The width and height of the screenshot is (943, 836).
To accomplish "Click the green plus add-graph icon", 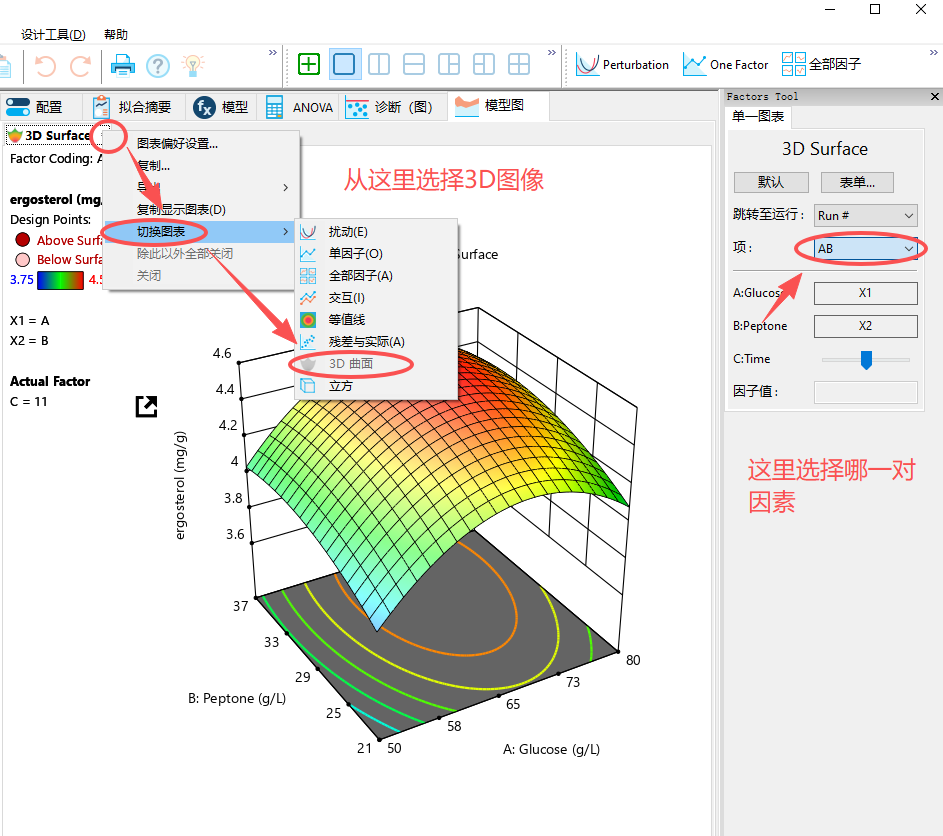I will coord(309,63).
